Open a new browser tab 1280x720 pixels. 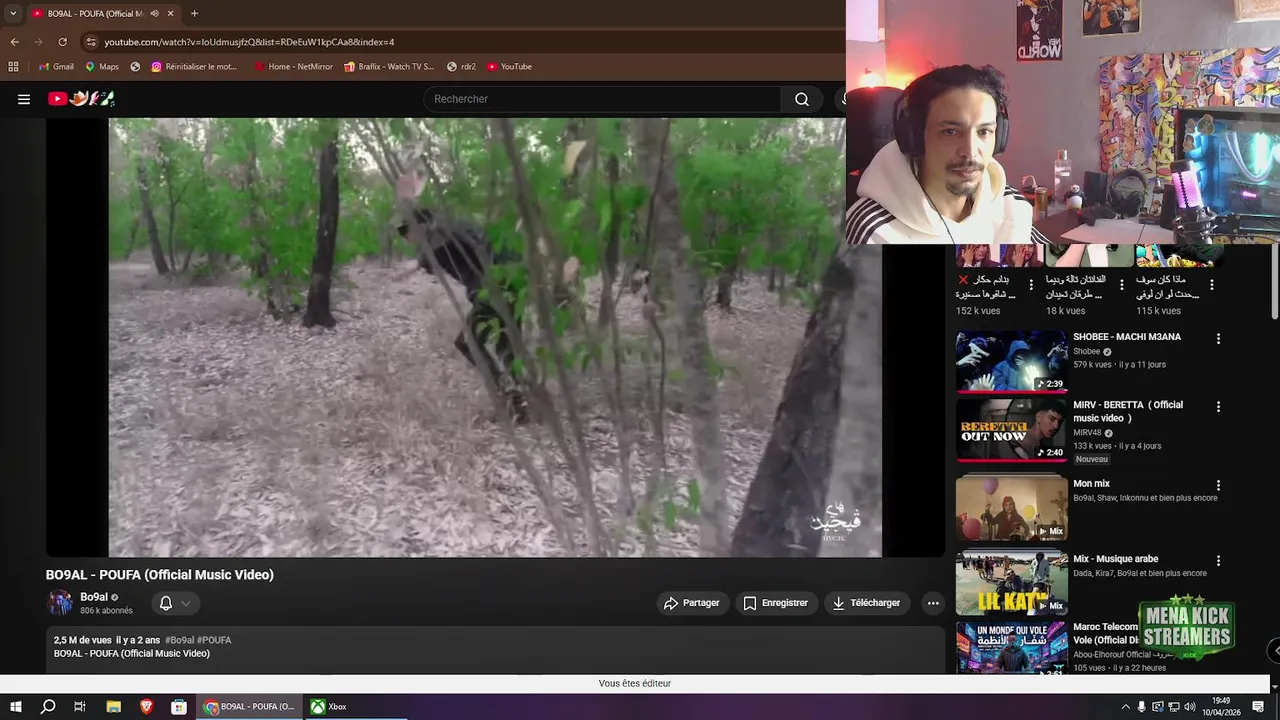(x=194, y=13)
